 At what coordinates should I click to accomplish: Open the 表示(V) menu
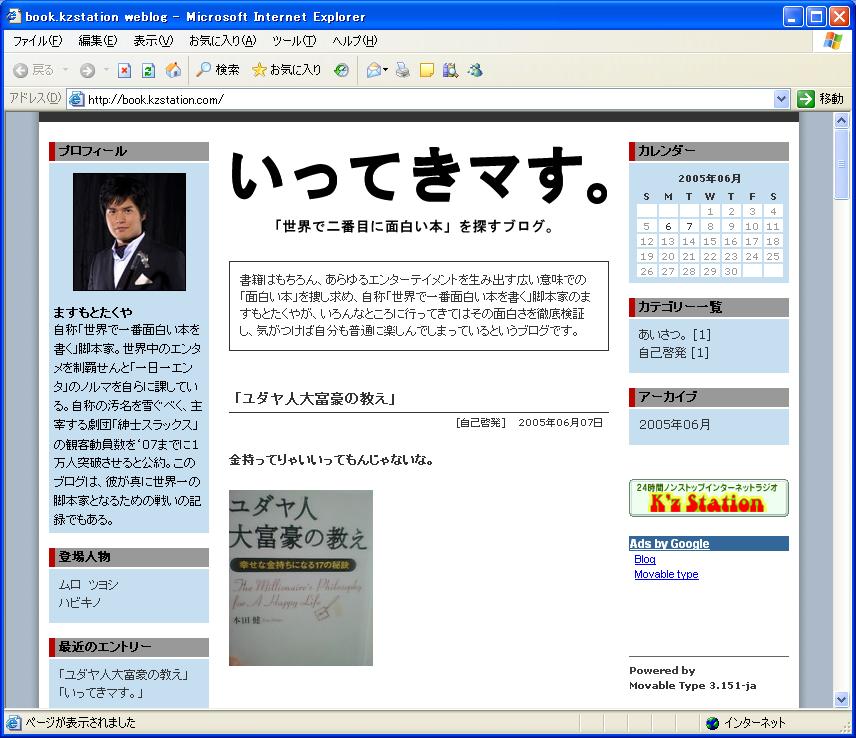pos(153,41)
